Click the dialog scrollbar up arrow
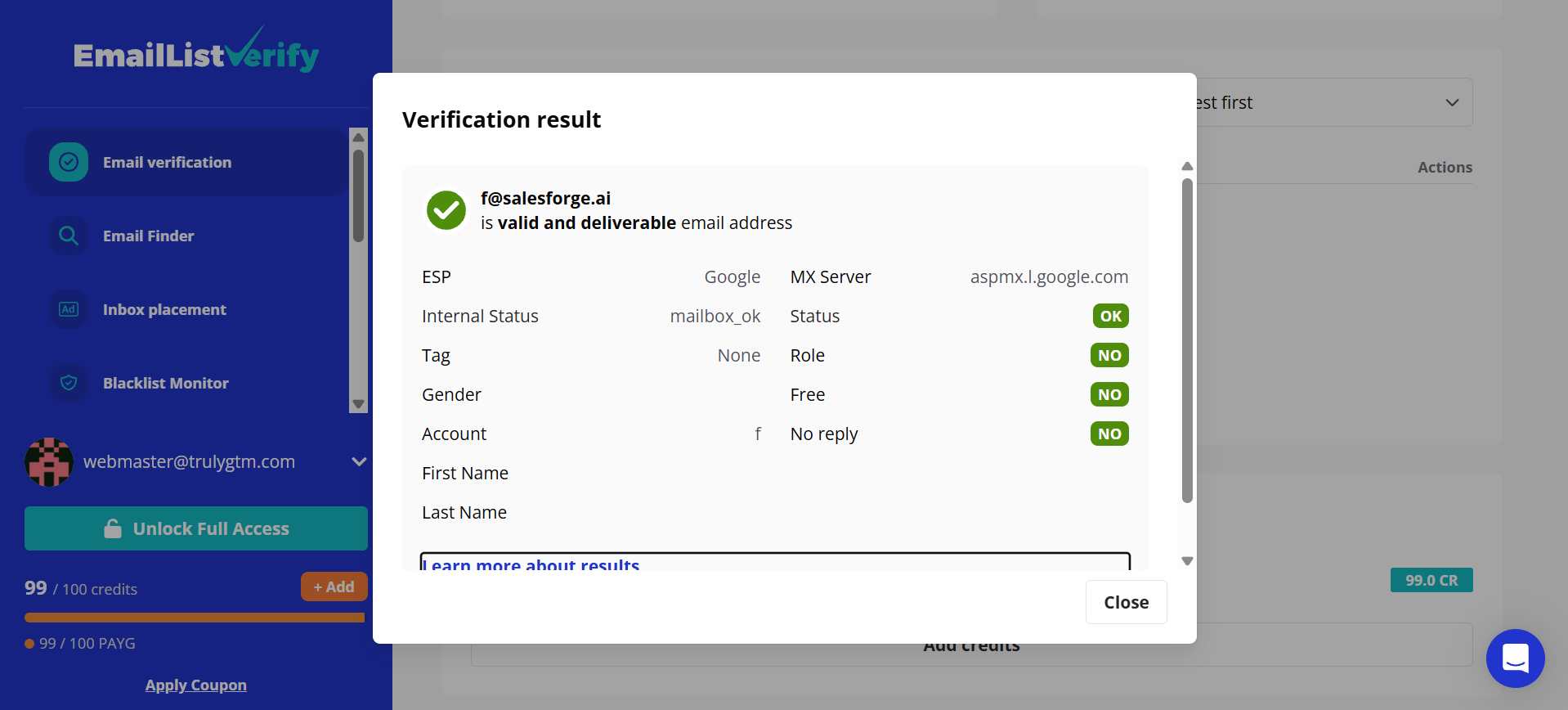This screenshot has height=710, width=1568. coord(1188,166)
